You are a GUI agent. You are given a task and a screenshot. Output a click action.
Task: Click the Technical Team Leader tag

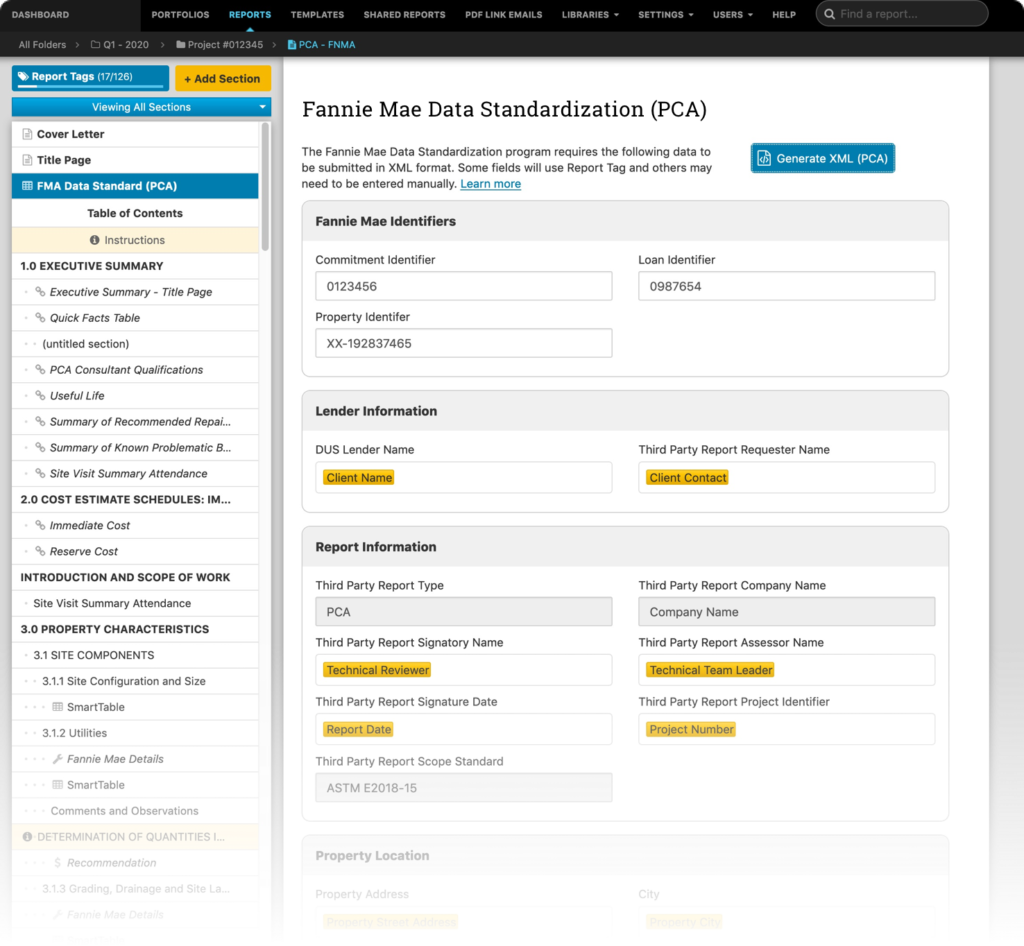711,670
